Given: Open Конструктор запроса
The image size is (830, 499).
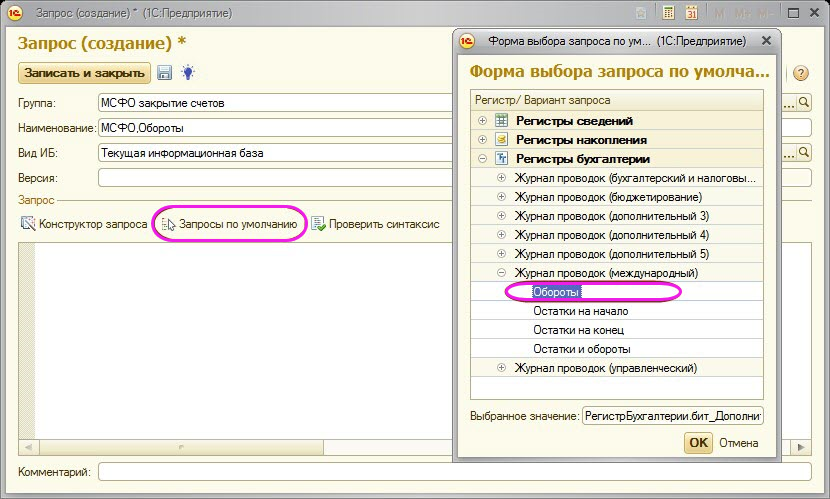Looking at the screenshot, I should tap(83, 224).
